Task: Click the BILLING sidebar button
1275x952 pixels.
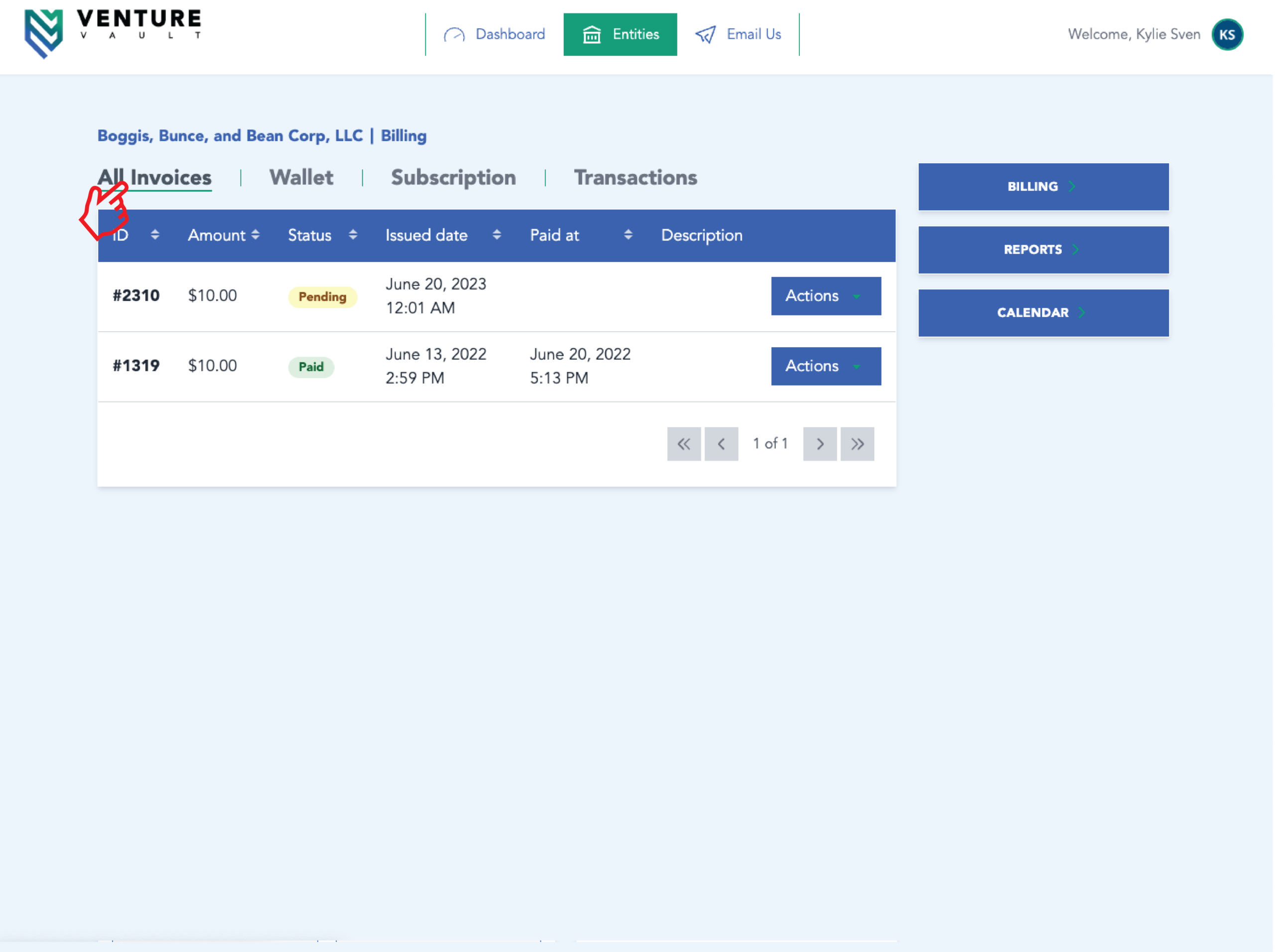Action: [1043, 187]
